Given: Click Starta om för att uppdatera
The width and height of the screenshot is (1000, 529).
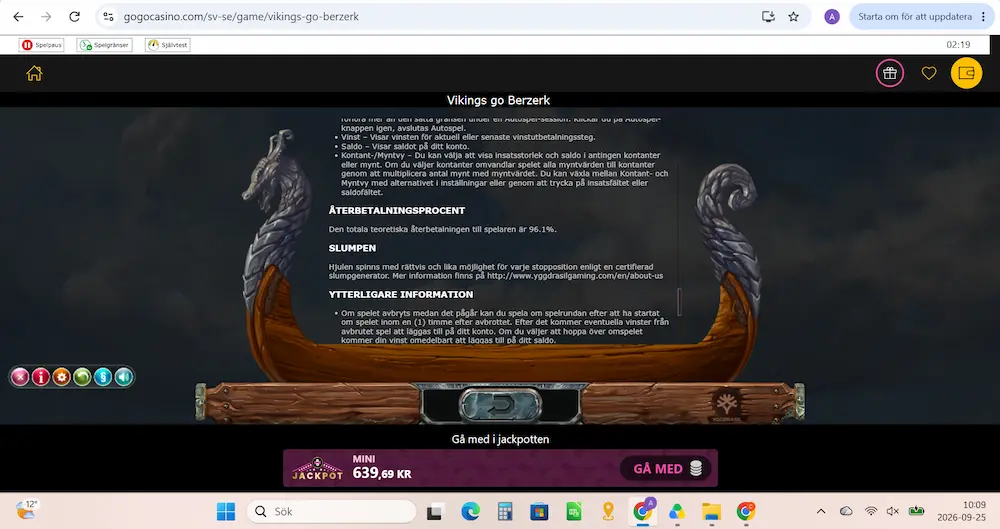Looking at the screenshot, I should coord(915,17).
